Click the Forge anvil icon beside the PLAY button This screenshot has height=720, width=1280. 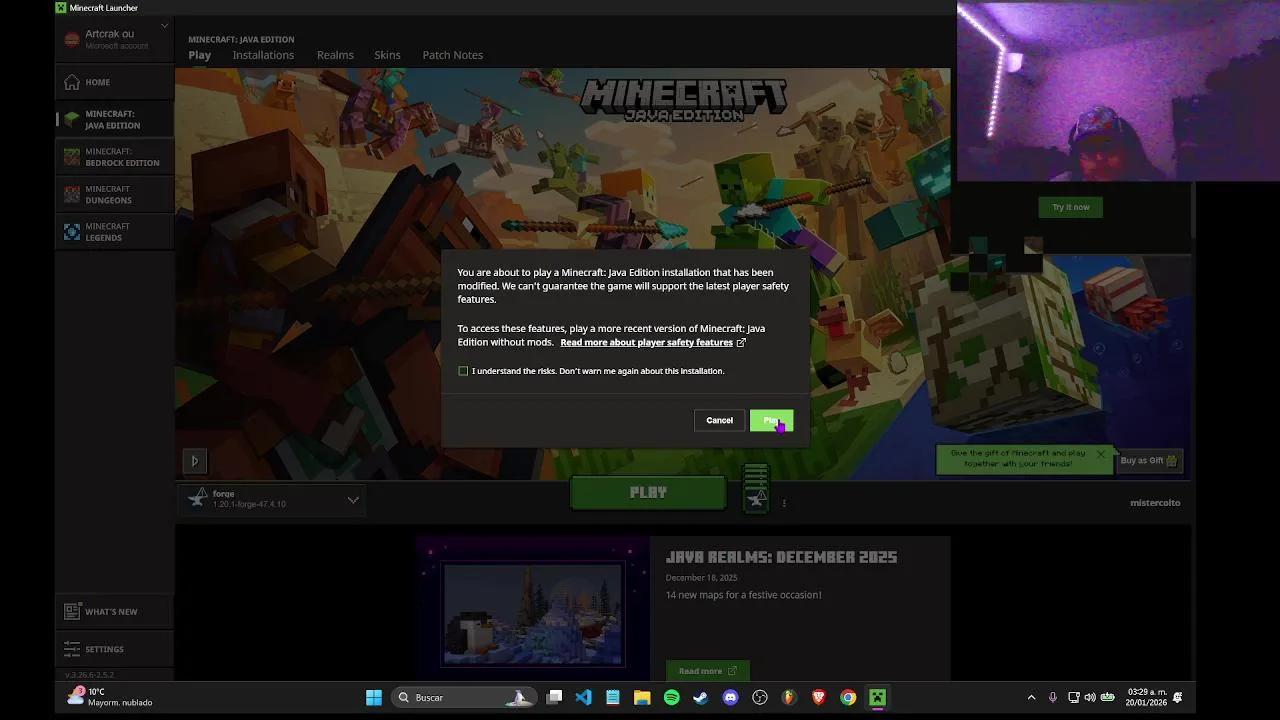point(756,488)
